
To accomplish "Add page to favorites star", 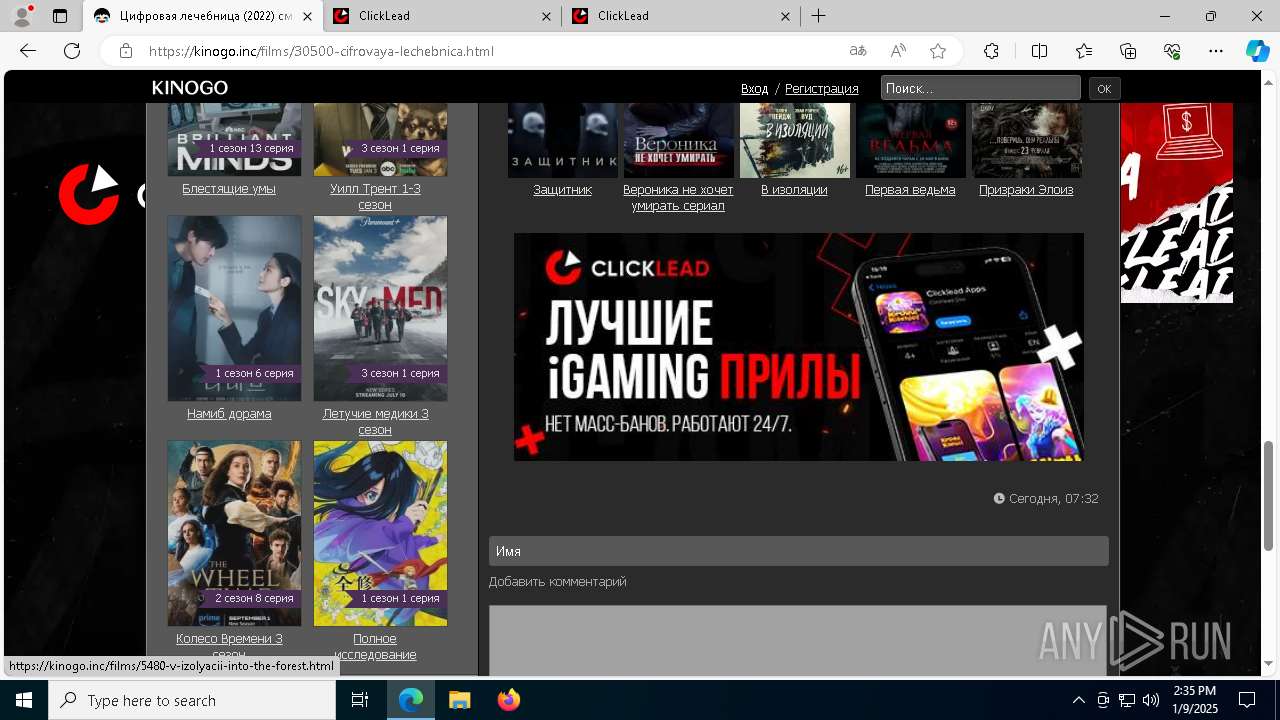I will 938,51.
